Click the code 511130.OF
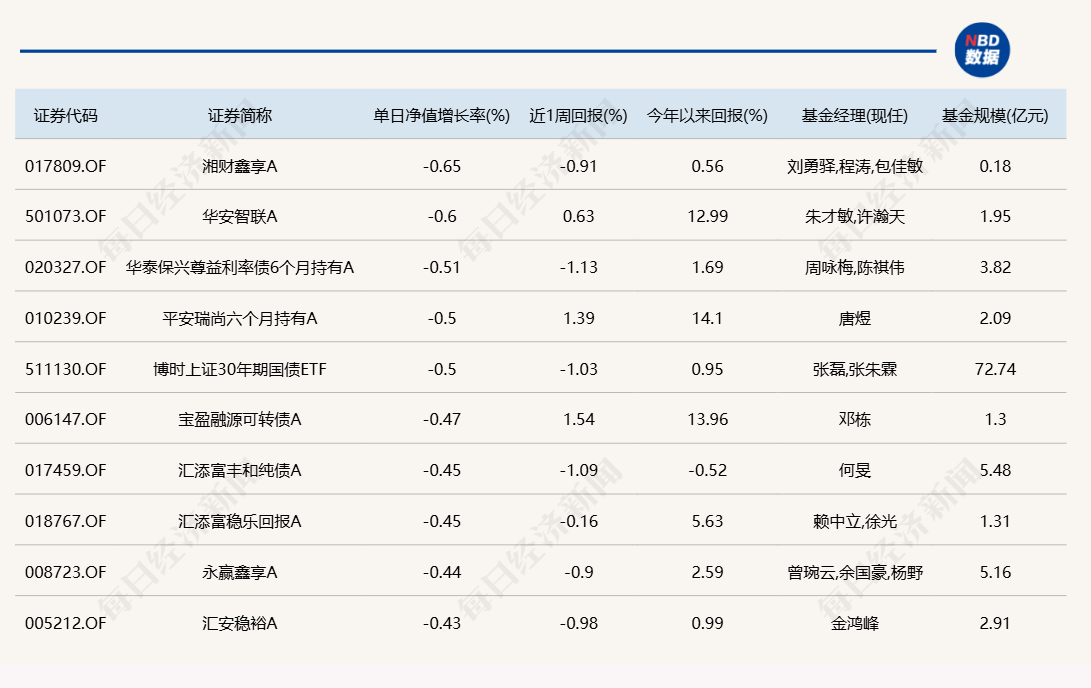The height and width of the screenshot is (688, 1091). (x=65, y=369)
